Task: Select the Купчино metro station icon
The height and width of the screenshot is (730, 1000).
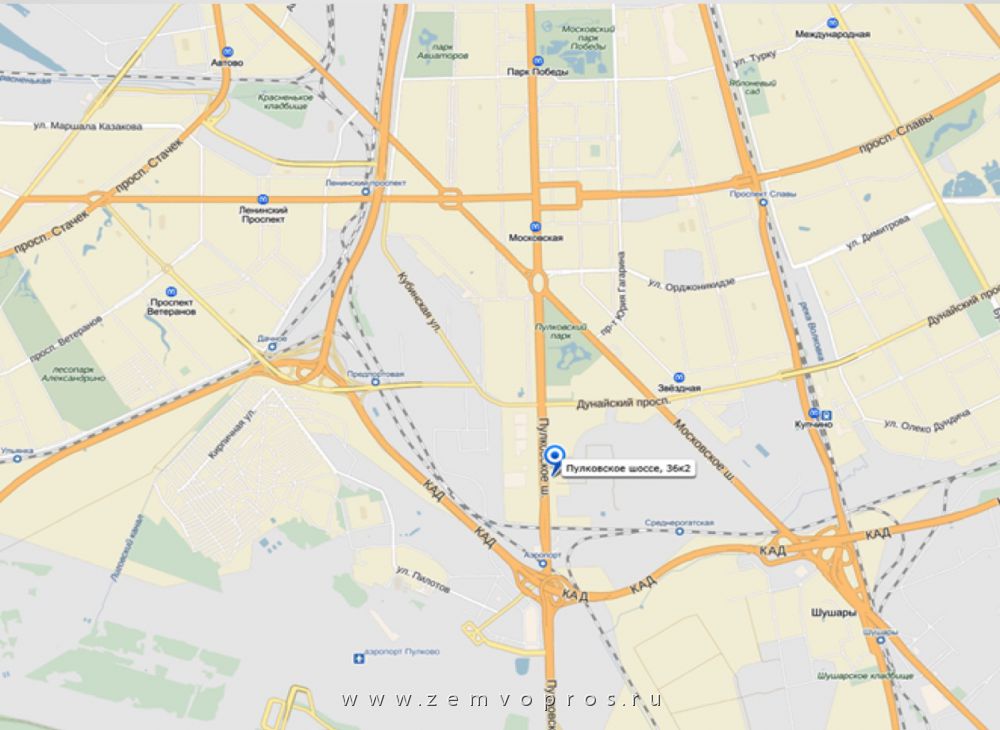Action: click(814, 413)
